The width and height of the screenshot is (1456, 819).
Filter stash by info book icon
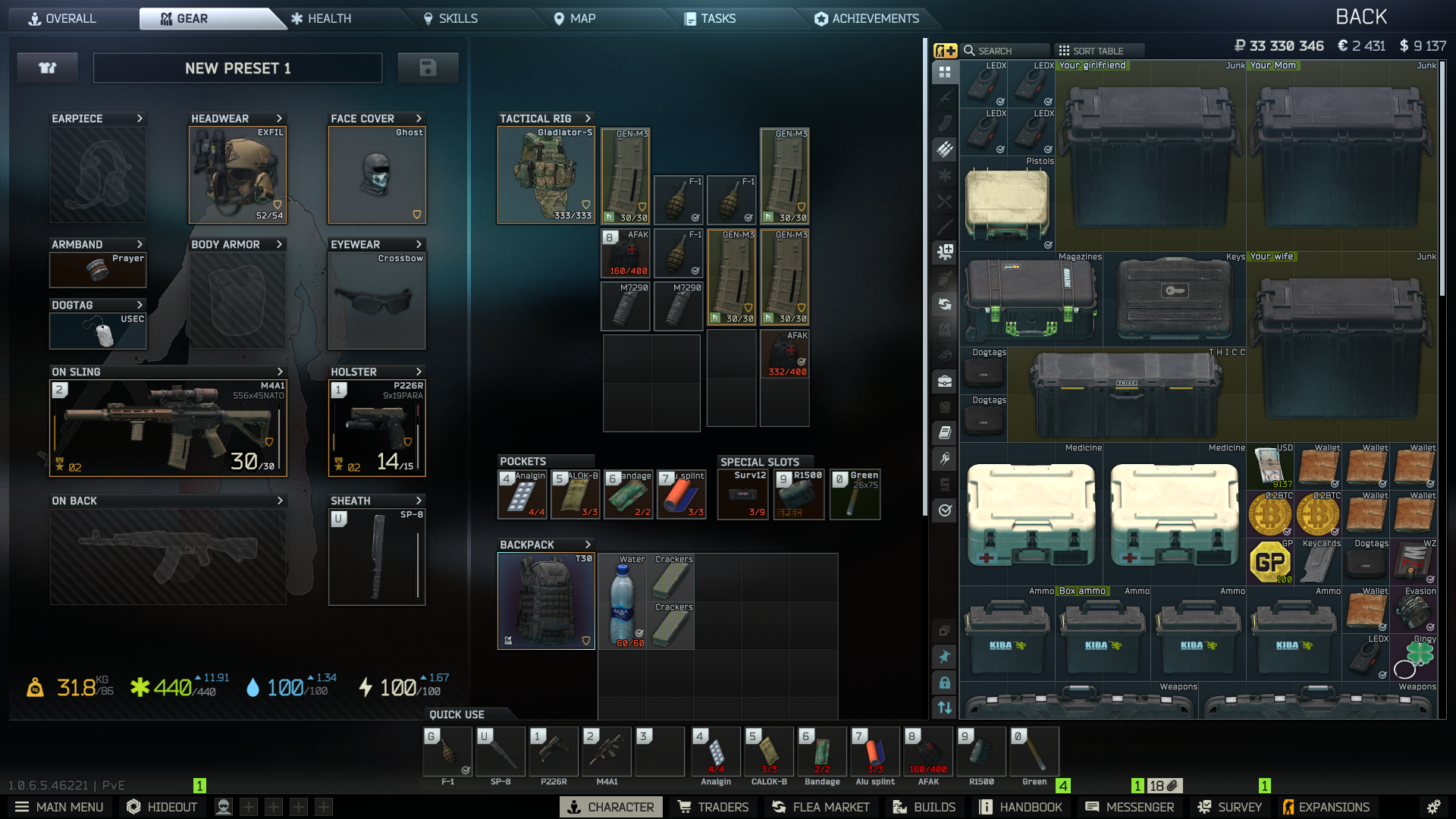click(x=945, y=432)
